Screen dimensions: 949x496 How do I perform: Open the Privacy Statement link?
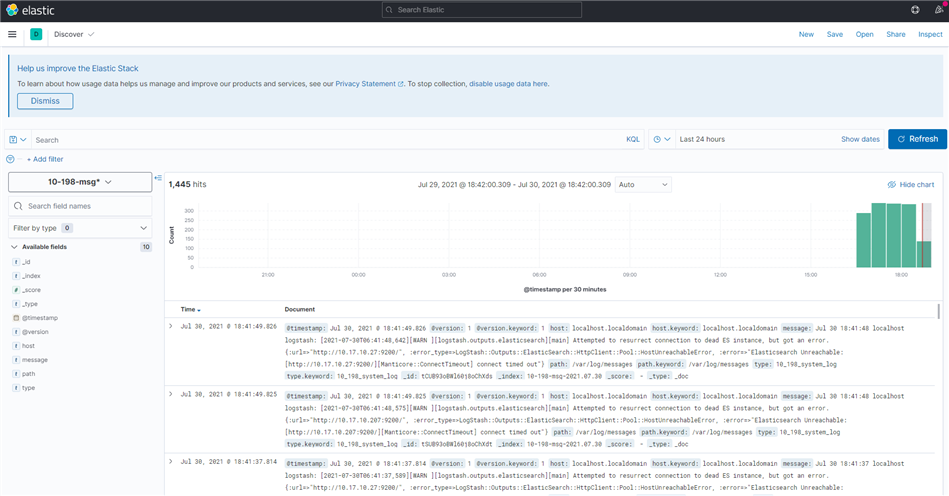coord(369,84)
